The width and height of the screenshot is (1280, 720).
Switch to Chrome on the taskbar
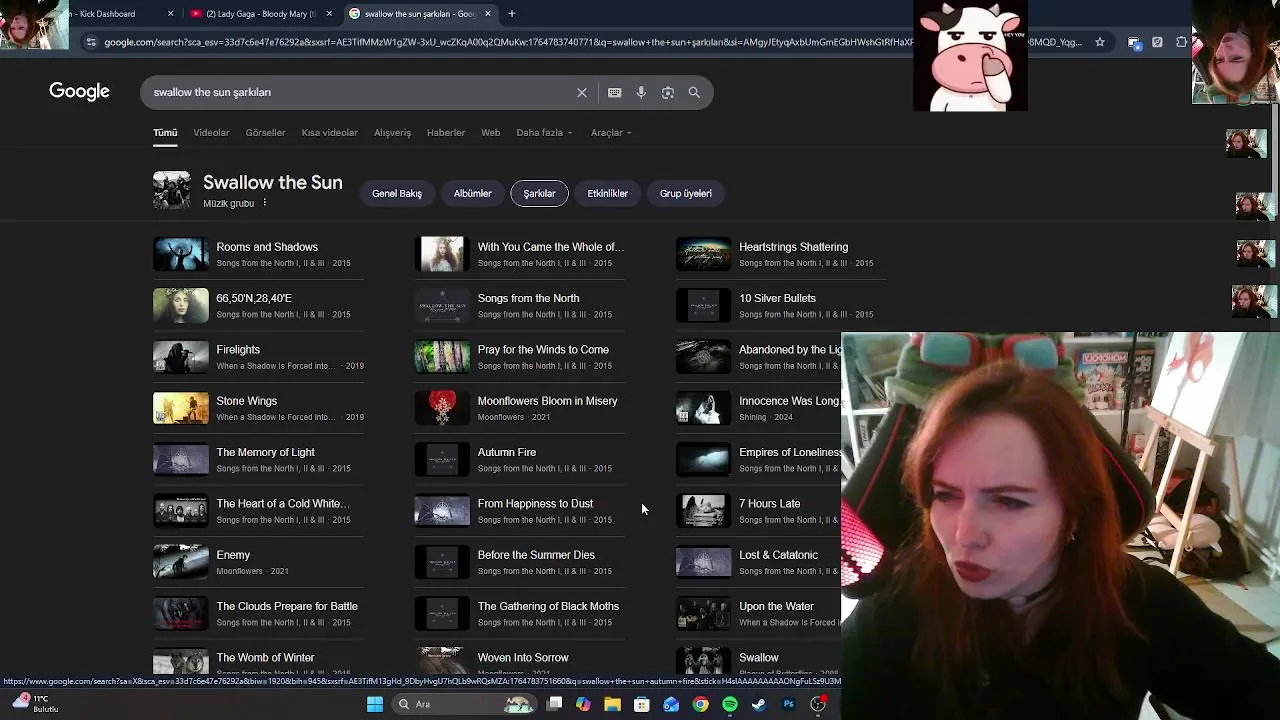[x=700, y=704]
